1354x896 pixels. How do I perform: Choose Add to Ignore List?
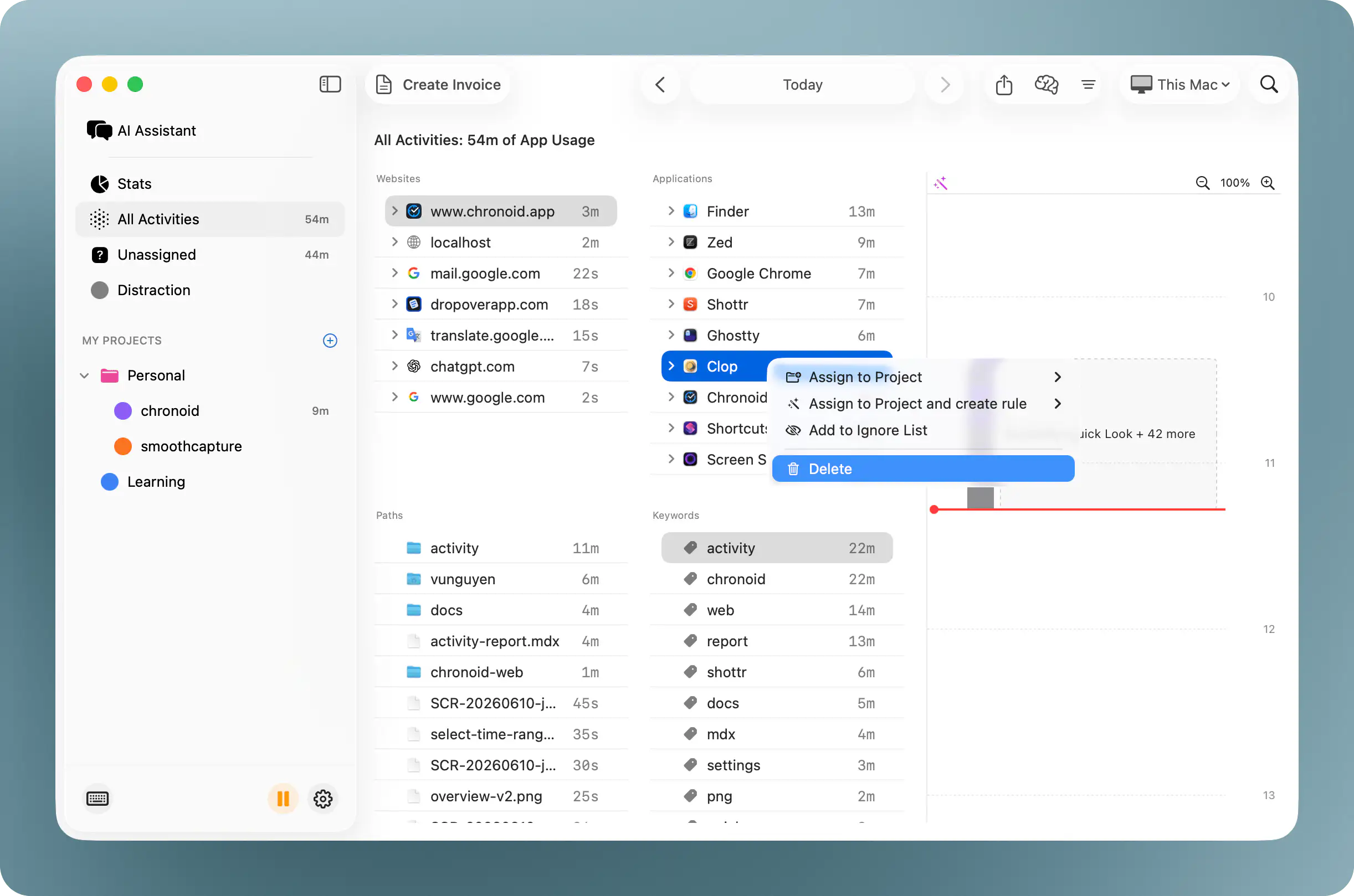[923, 430]
